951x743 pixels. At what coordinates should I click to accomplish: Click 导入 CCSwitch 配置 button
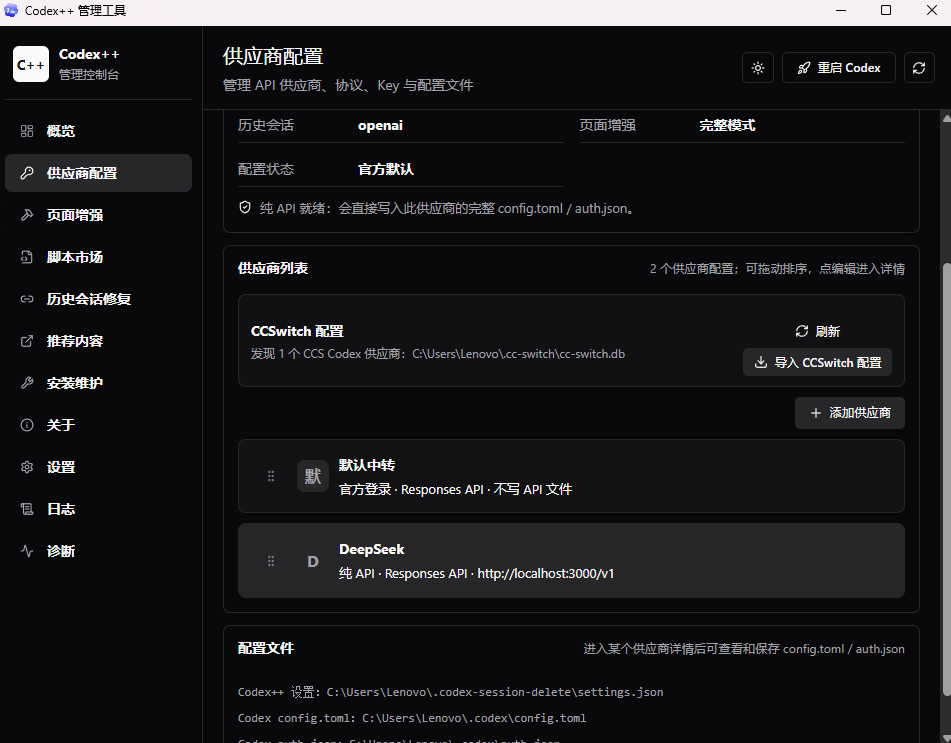click(x=817, y=362)
